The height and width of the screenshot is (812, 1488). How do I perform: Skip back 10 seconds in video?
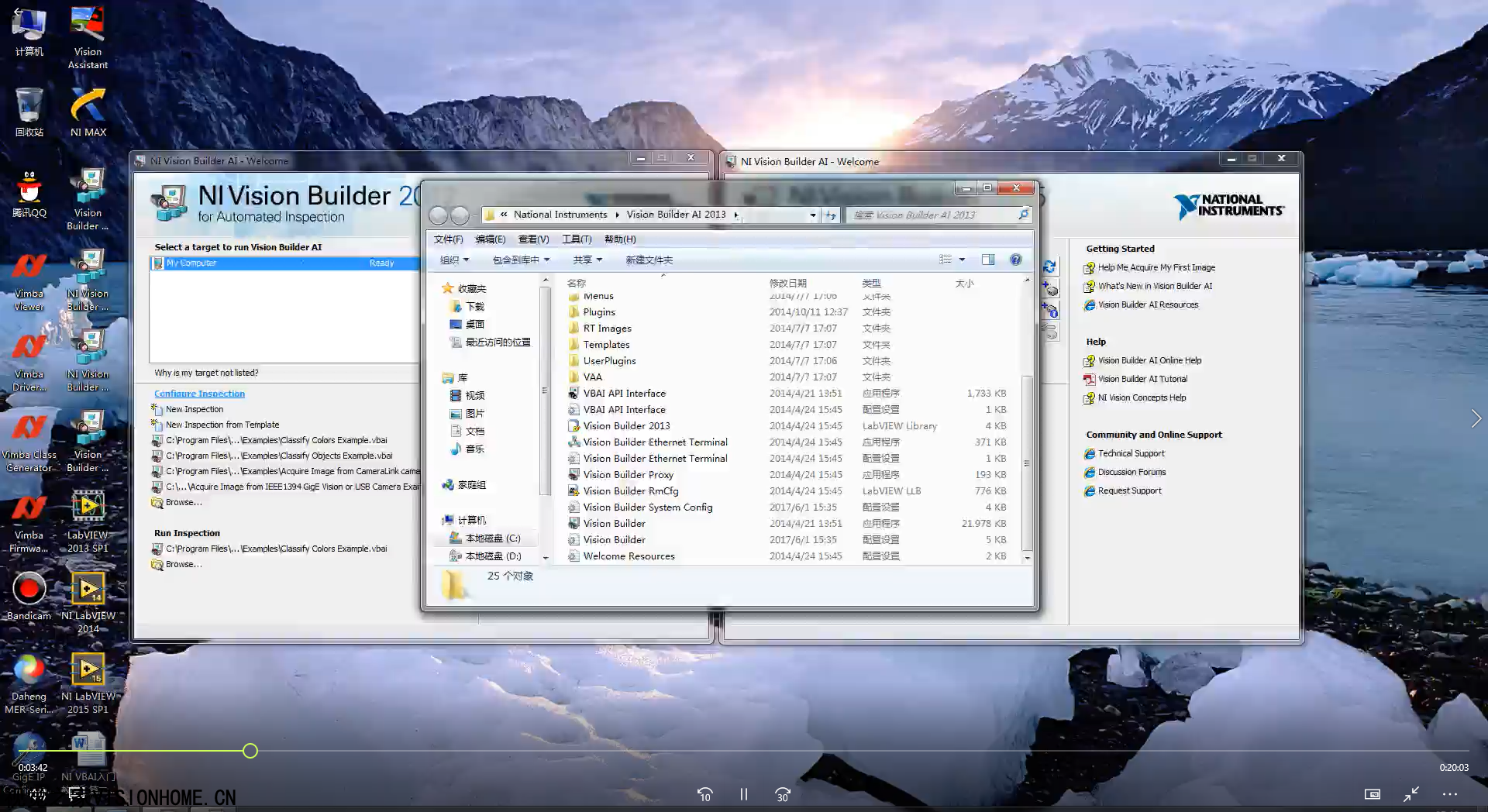point(704,794)
